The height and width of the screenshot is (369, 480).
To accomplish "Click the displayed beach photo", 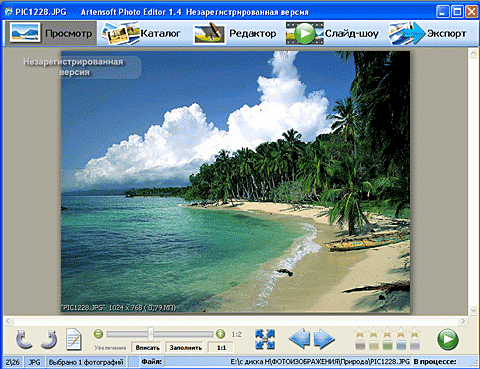I will click(235, 182).
